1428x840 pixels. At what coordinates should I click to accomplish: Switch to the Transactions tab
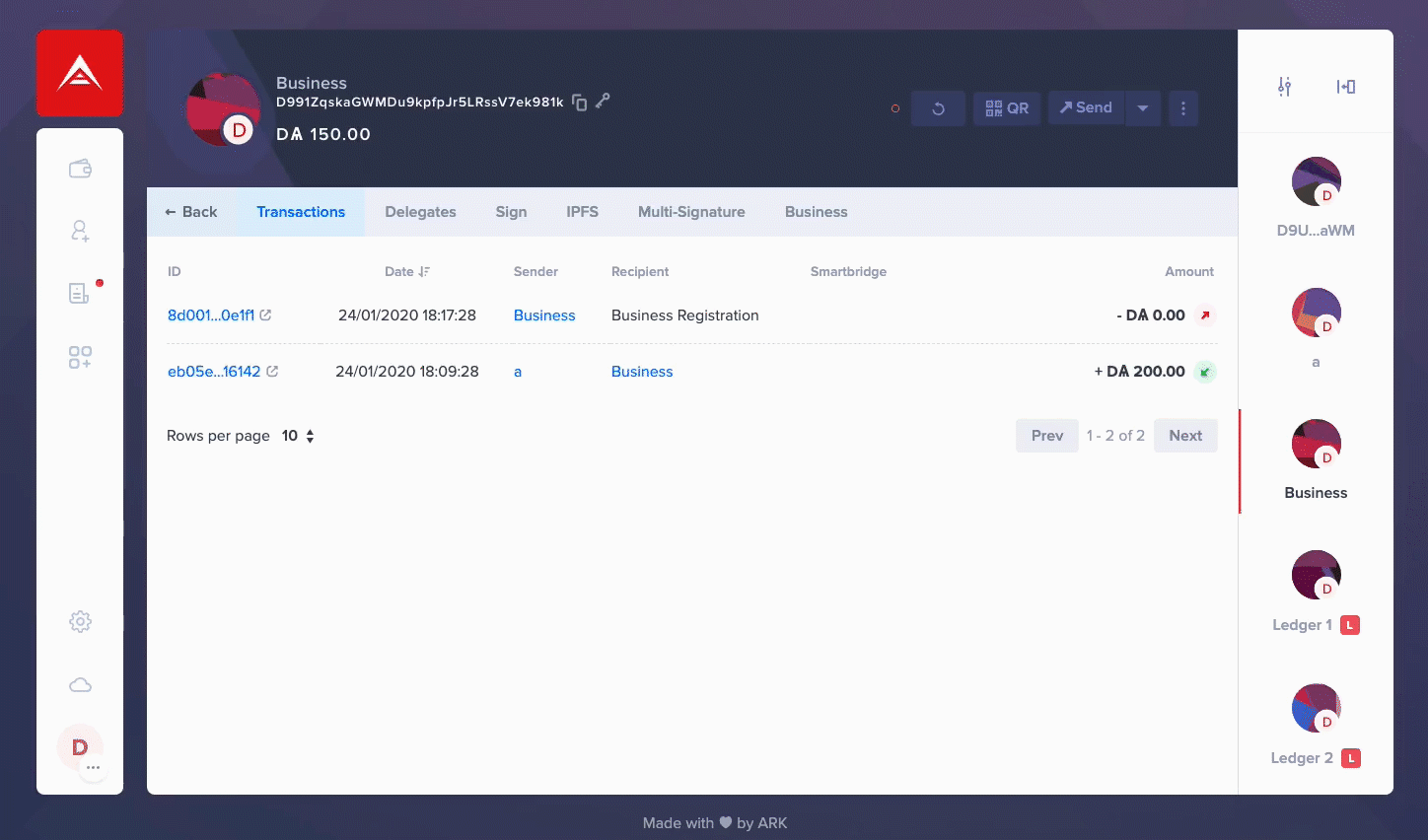click(x=301, y=212)
